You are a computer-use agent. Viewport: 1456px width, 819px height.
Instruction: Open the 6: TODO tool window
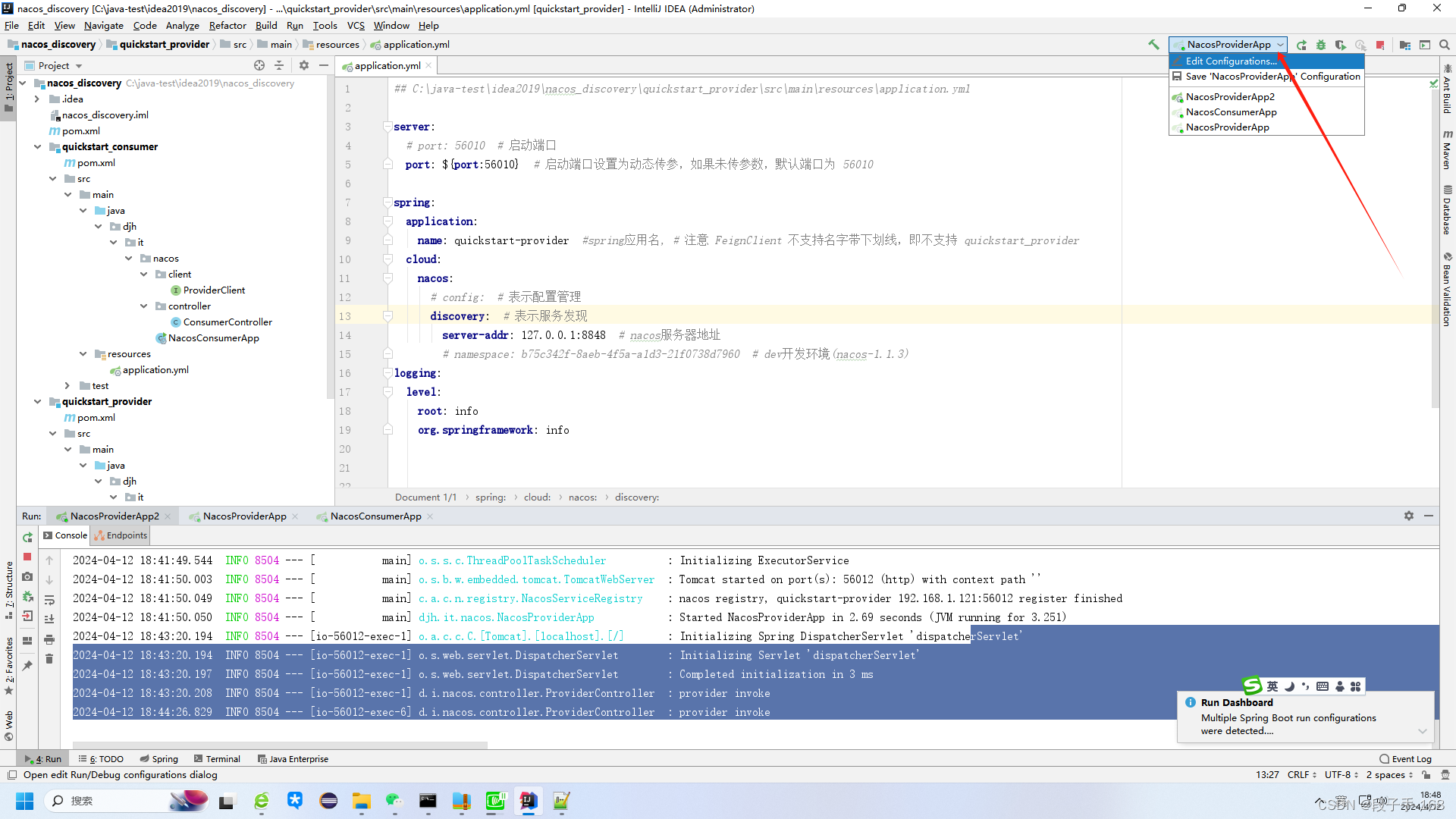pyautogui.click(x=101, y=759)
